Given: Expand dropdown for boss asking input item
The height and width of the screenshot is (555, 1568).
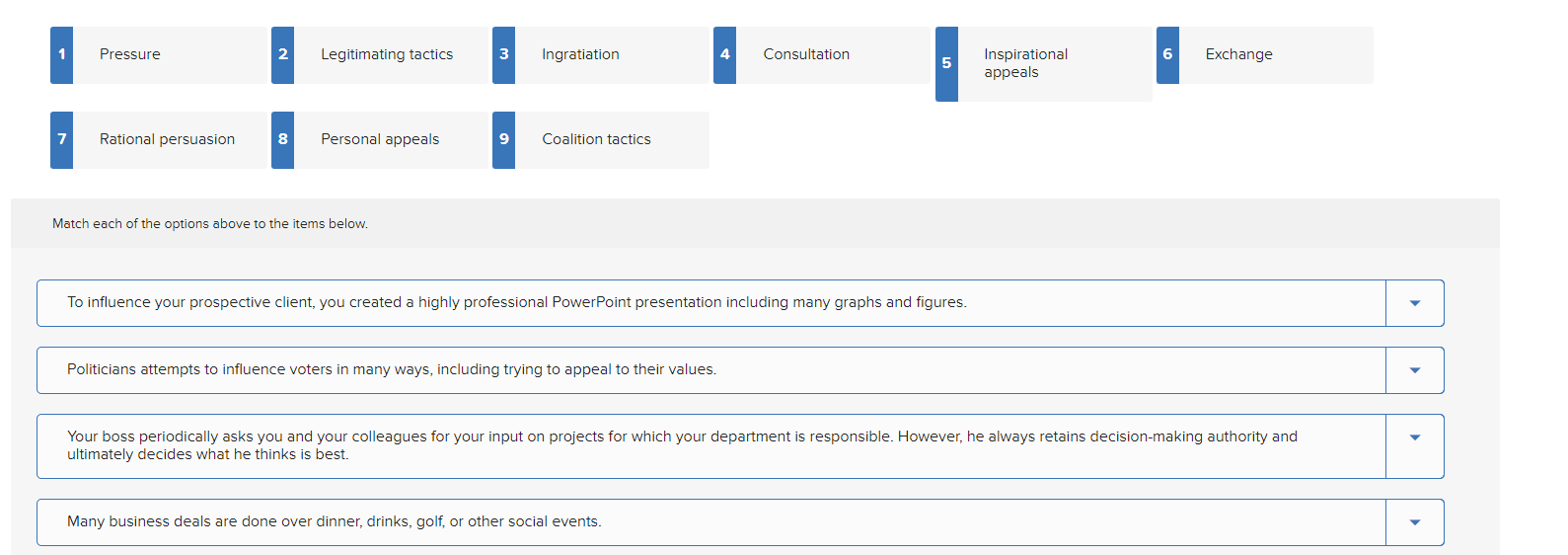Looking at the screenshot, I should click(x=1414, y=437).
